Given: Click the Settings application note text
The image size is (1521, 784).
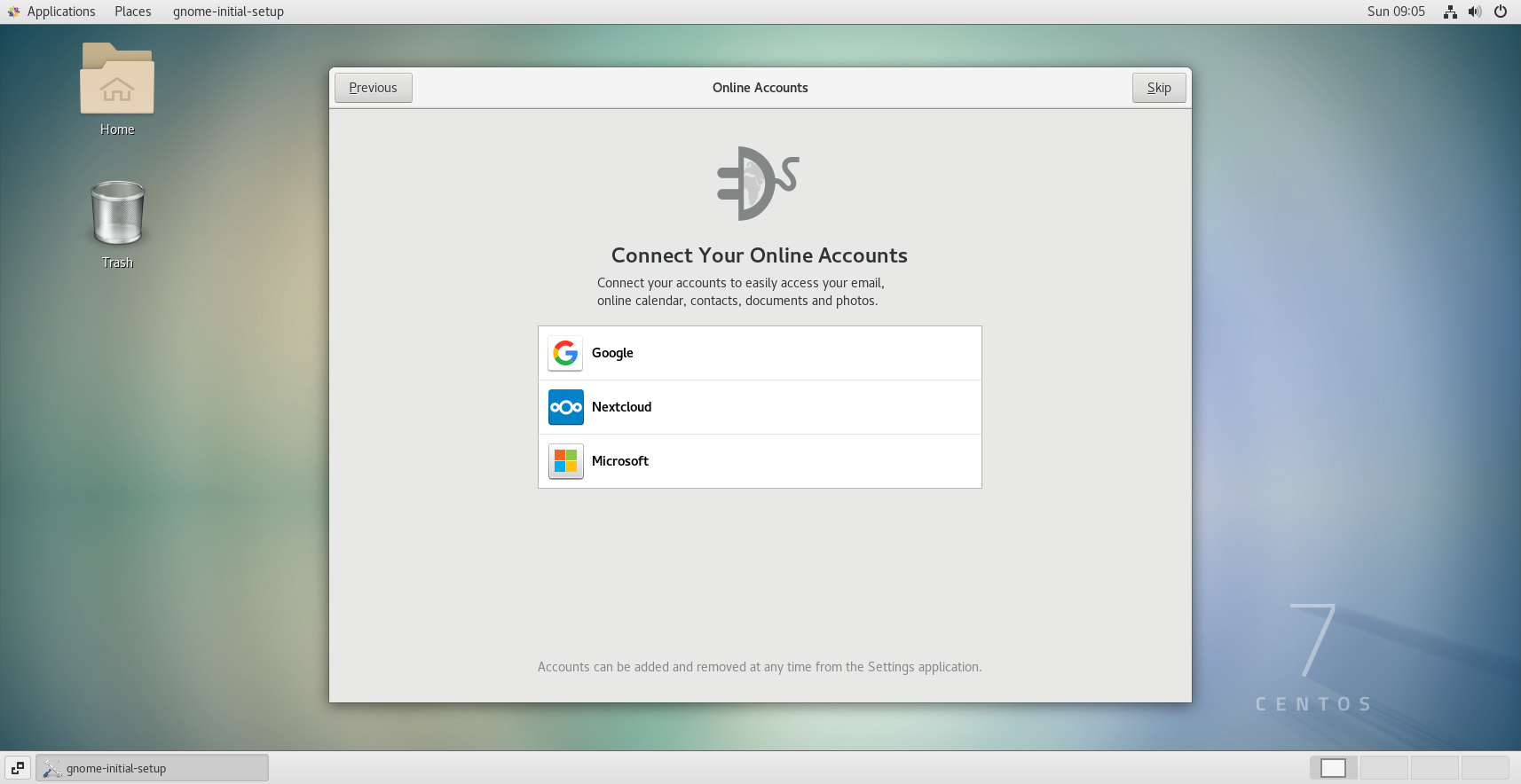Looking at the screenshot, I should click(x=760, y=667).
